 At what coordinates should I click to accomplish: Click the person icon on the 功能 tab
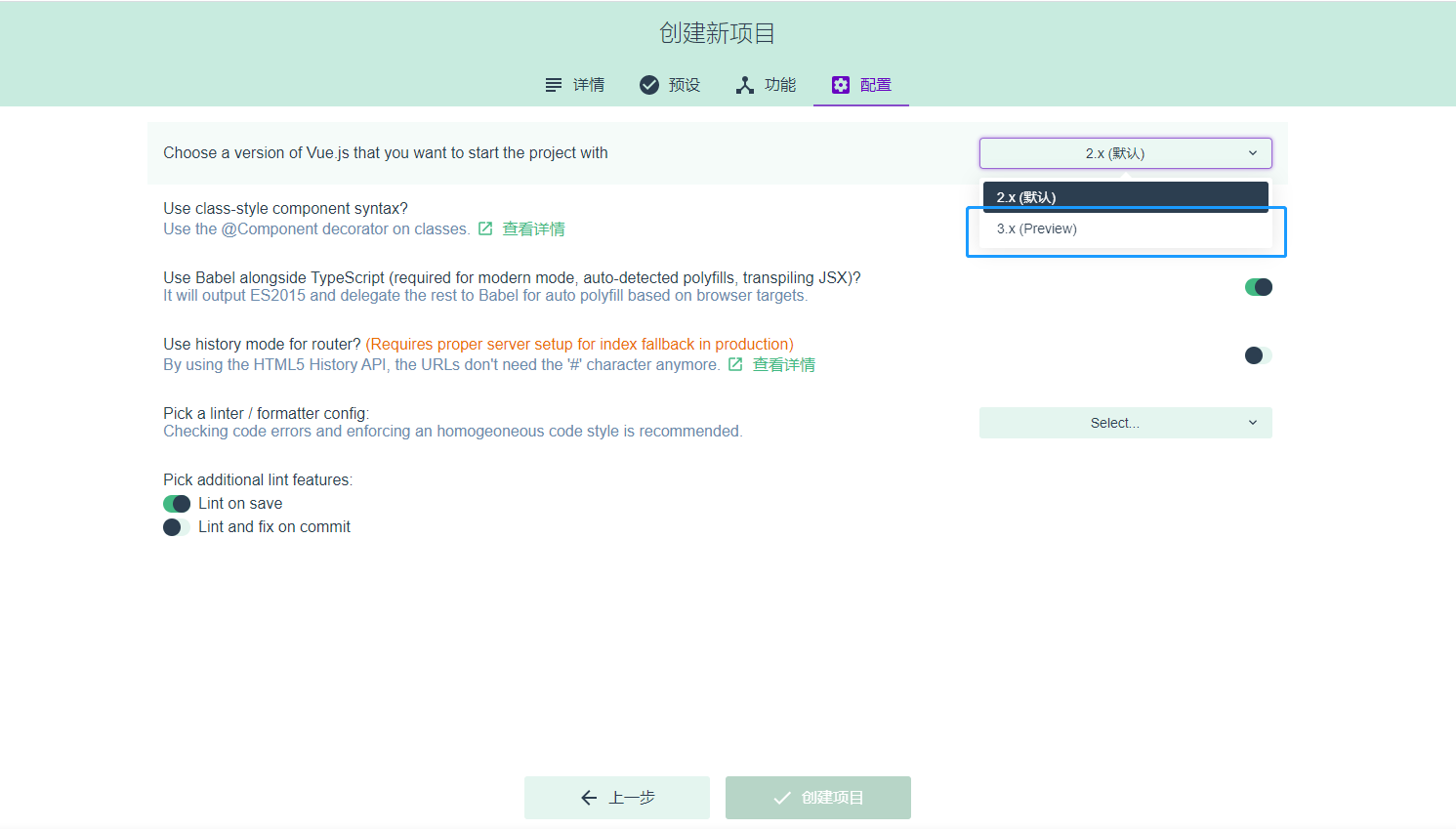743,85
